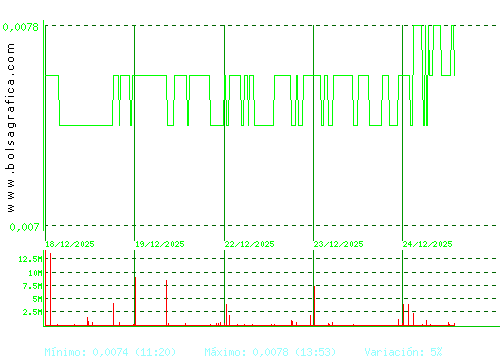Select the 10M volume axis label
This screenshot has height=360, width=500.
click(35, 273)
